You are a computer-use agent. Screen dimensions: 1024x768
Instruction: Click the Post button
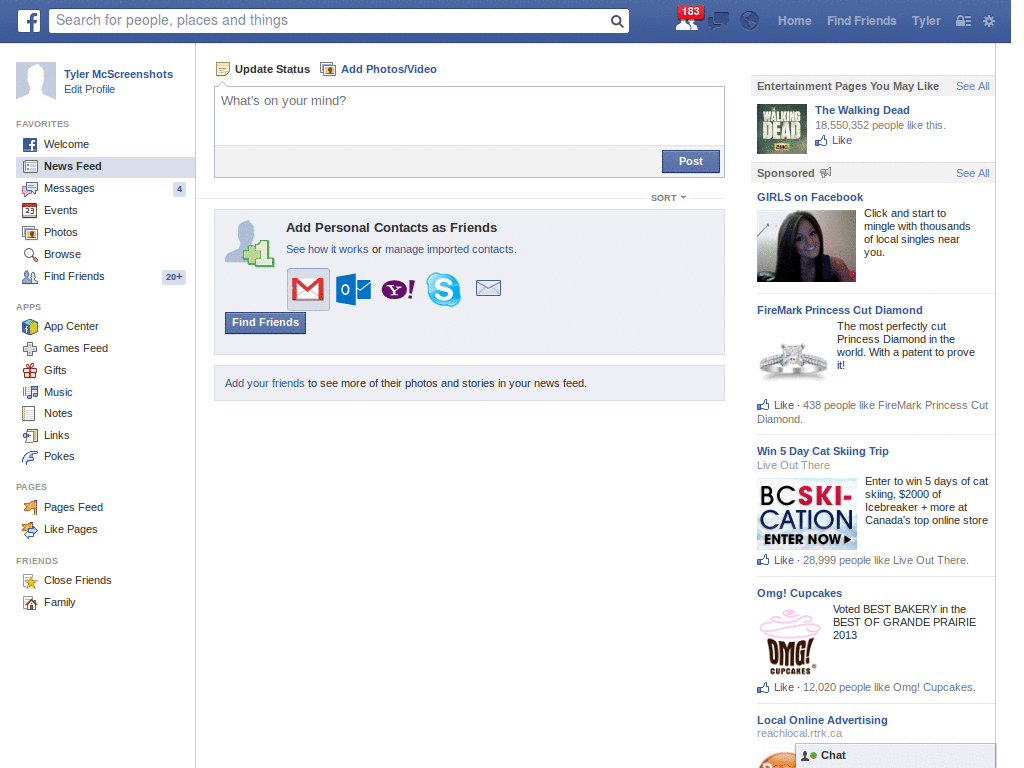click(x=690, y=161)
